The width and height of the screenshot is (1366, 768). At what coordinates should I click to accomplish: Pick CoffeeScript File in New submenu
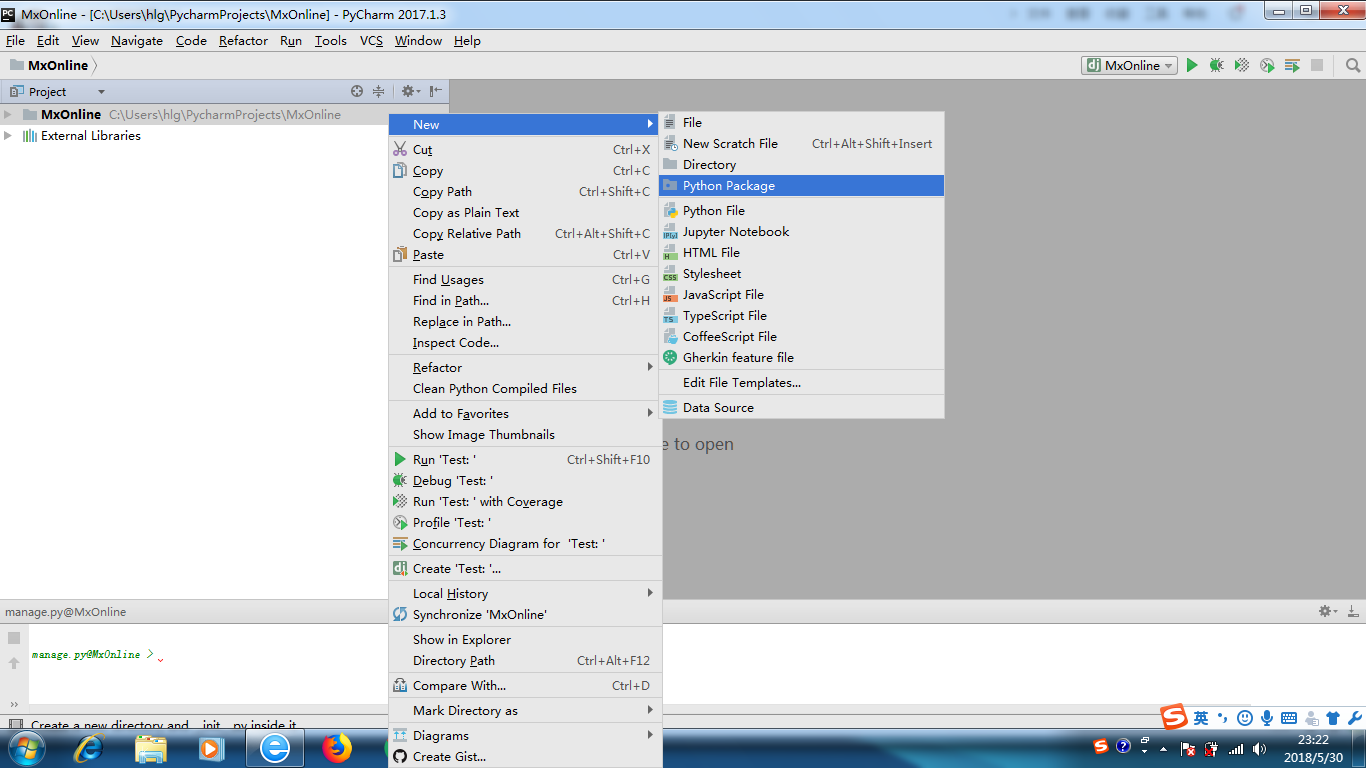[801, 336]
